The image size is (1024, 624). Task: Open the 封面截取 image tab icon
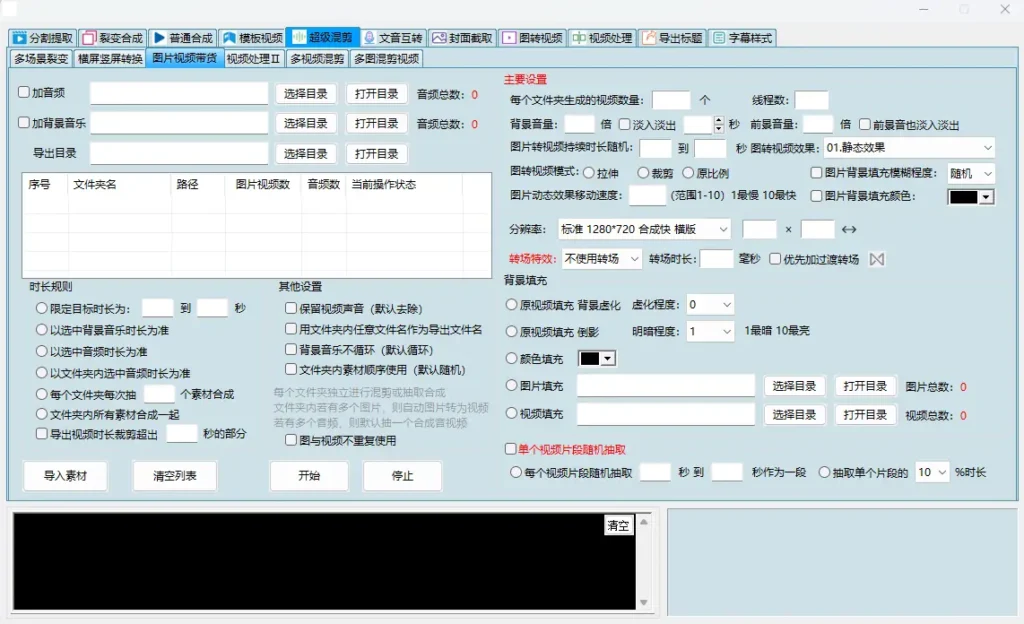pyautogui.click(x=440, y=38)
